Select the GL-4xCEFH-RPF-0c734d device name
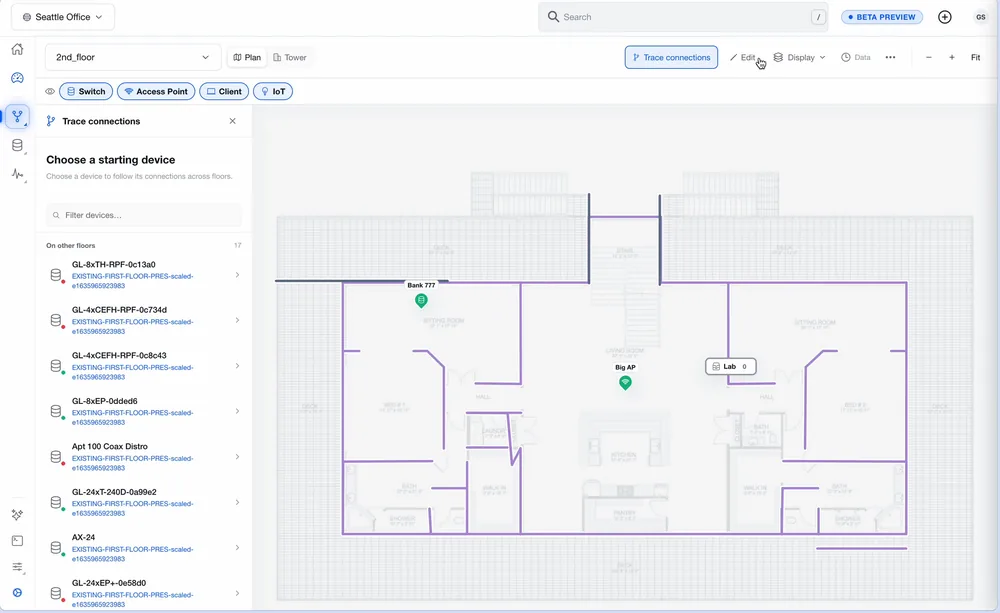Image resolution: width=1000 pixels, height=613 pixels. [x=119, y=310]
